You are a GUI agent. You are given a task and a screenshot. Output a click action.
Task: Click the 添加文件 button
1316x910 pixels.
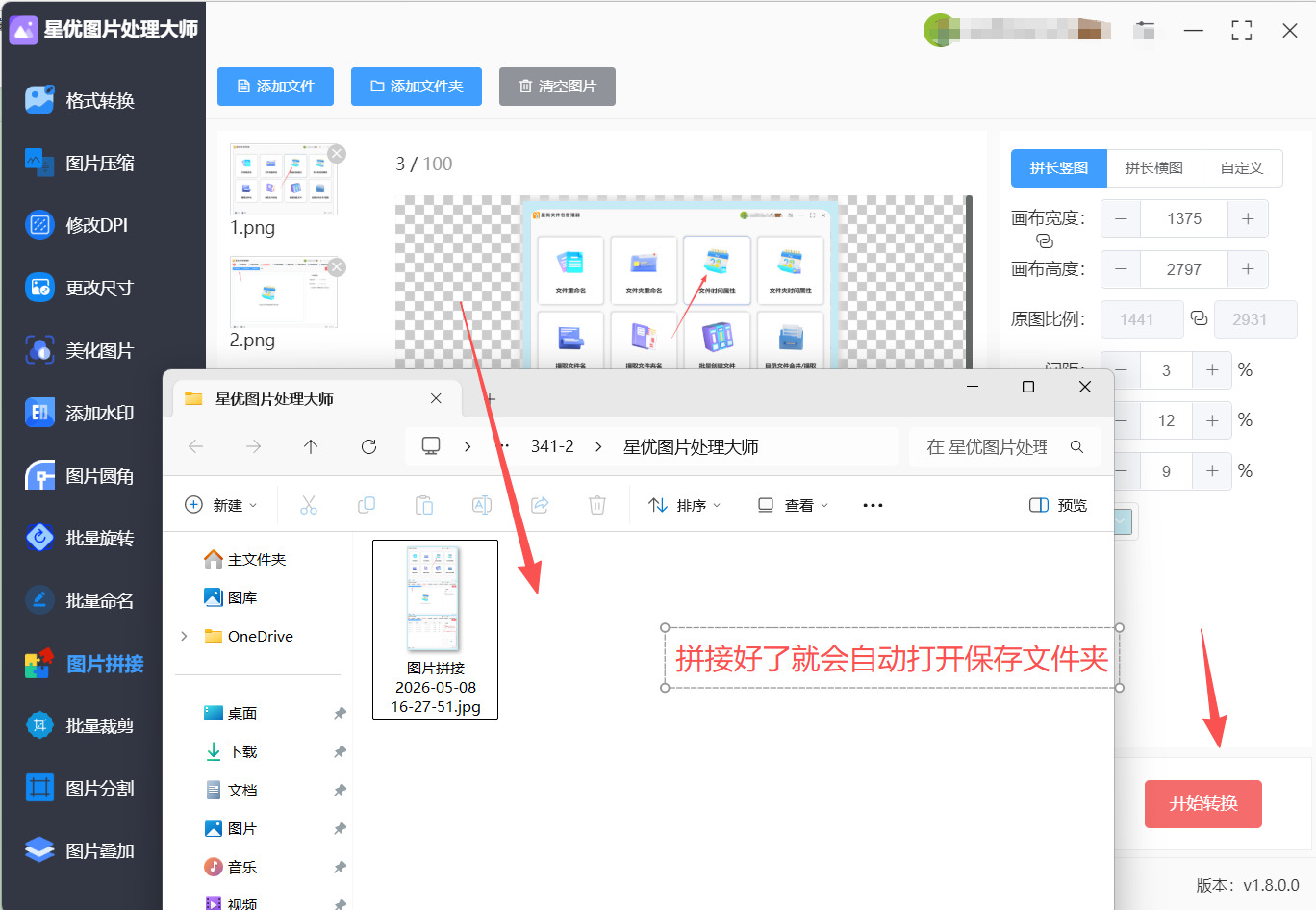(276, 87)
